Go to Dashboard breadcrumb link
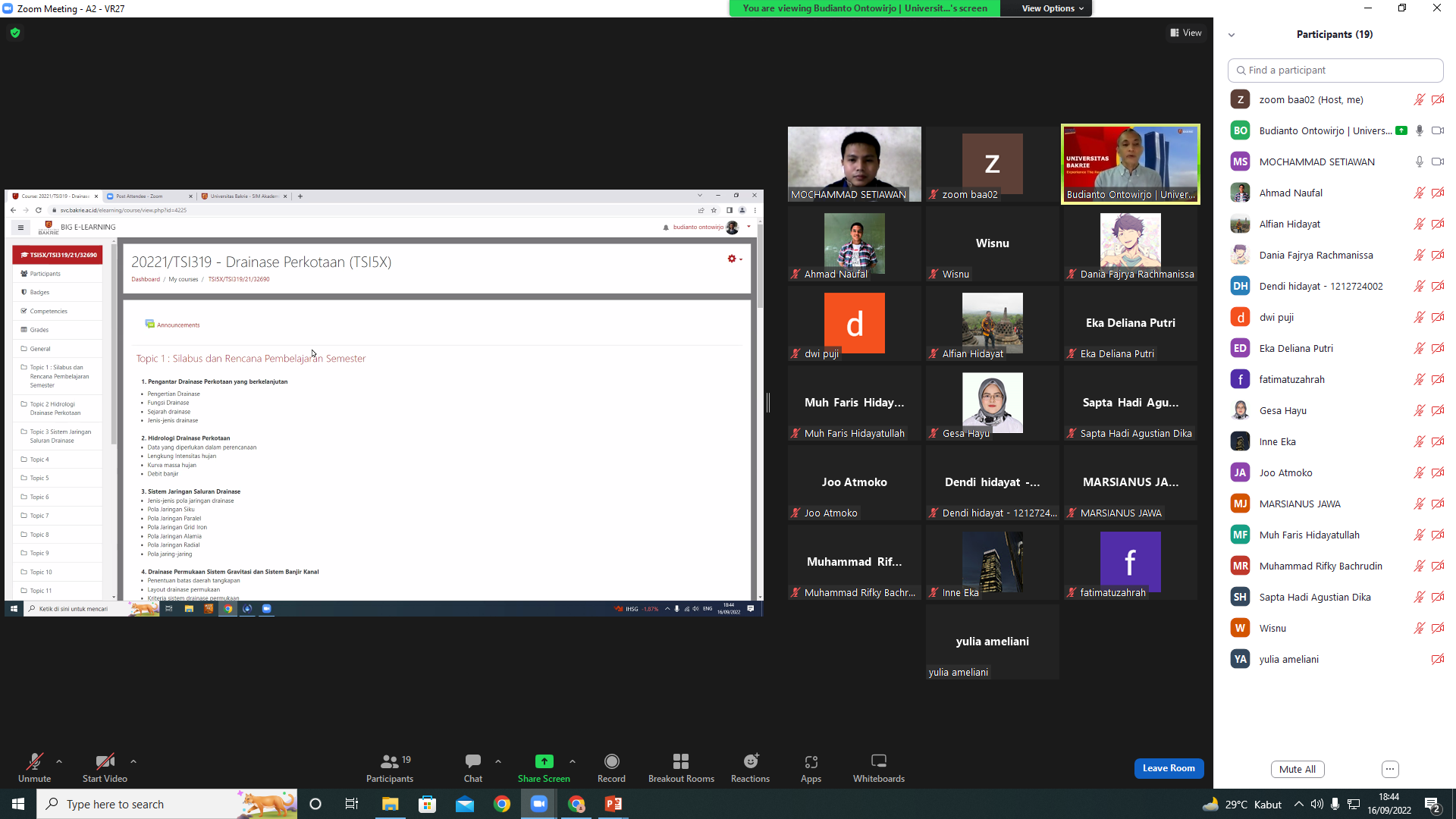The height and width of the screenshot is (819, 1456). pyautogui.click(x=146, y=279)
